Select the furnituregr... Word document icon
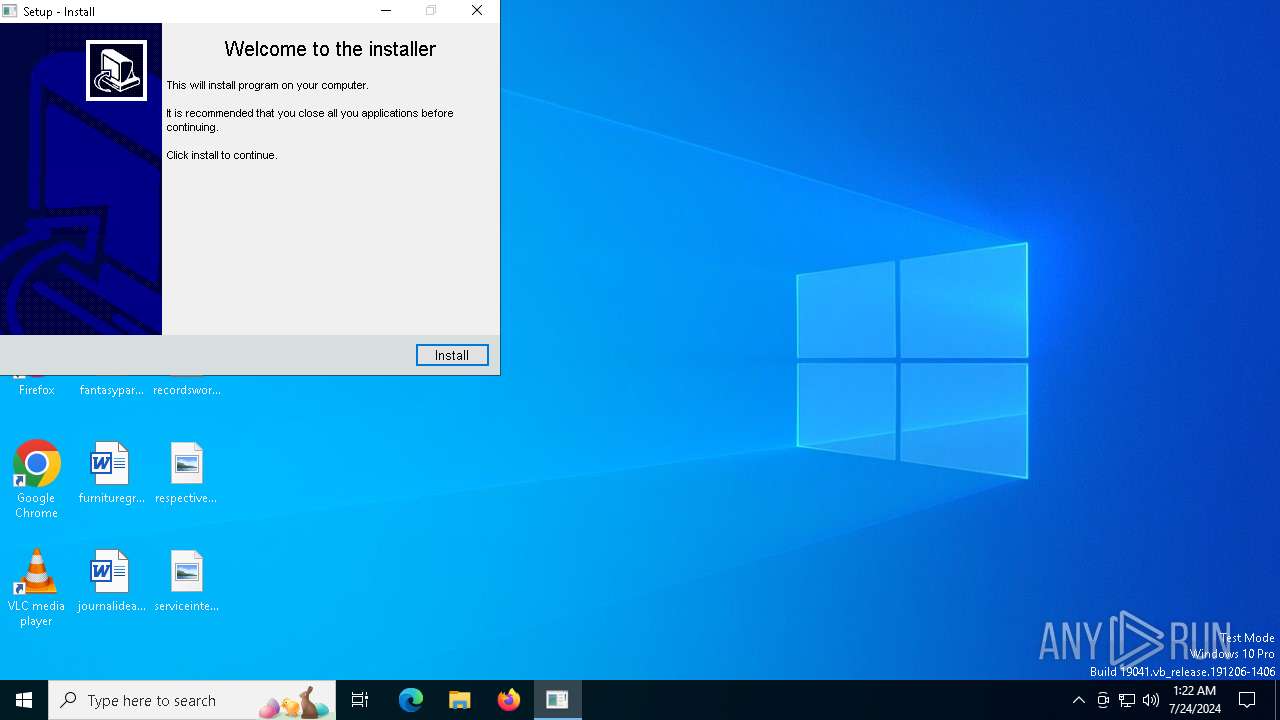Viewport: 1280px width, 720px height. click(111, 474)
